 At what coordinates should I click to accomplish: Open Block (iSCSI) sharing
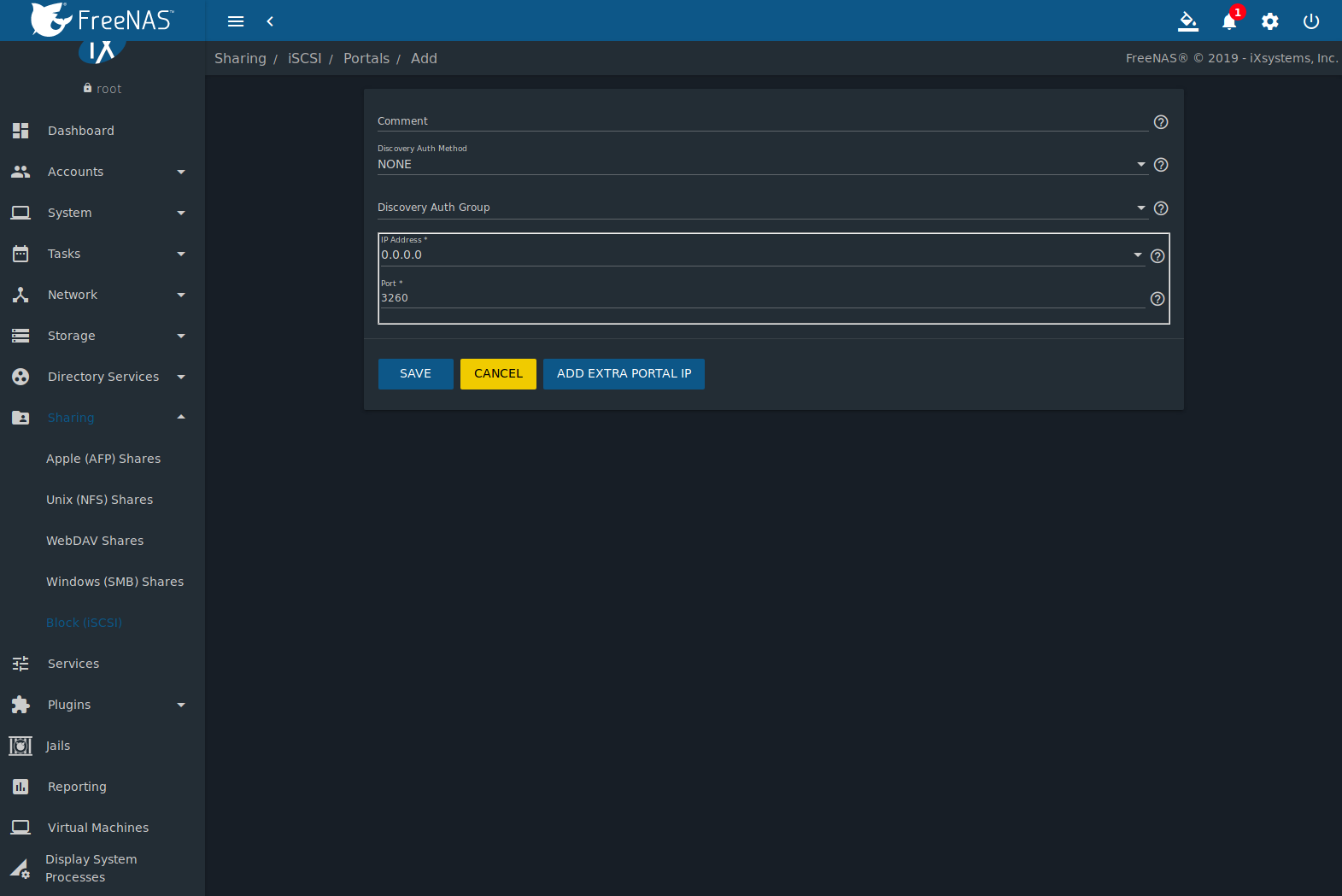[x=84, y=623]
